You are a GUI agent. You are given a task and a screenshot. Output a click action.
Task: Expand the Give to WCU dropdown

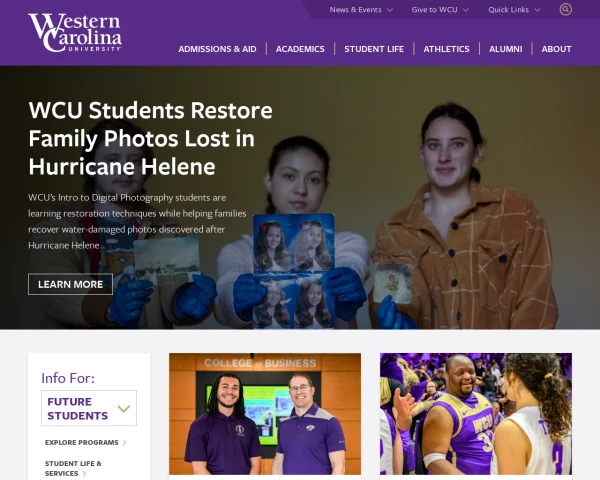point(440,10)
